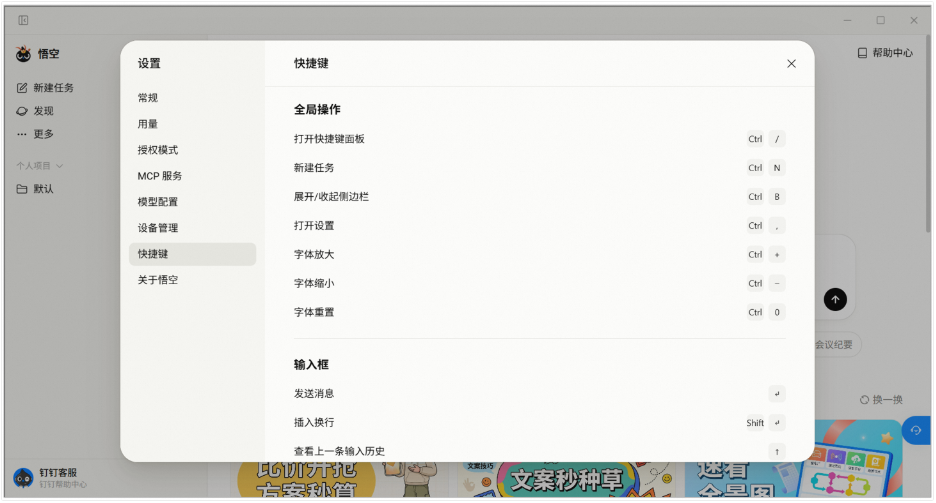Click the 查看上一条输入历史 row label
The width and height of the screenshot is (936, 503).
[x=339, y=452]
